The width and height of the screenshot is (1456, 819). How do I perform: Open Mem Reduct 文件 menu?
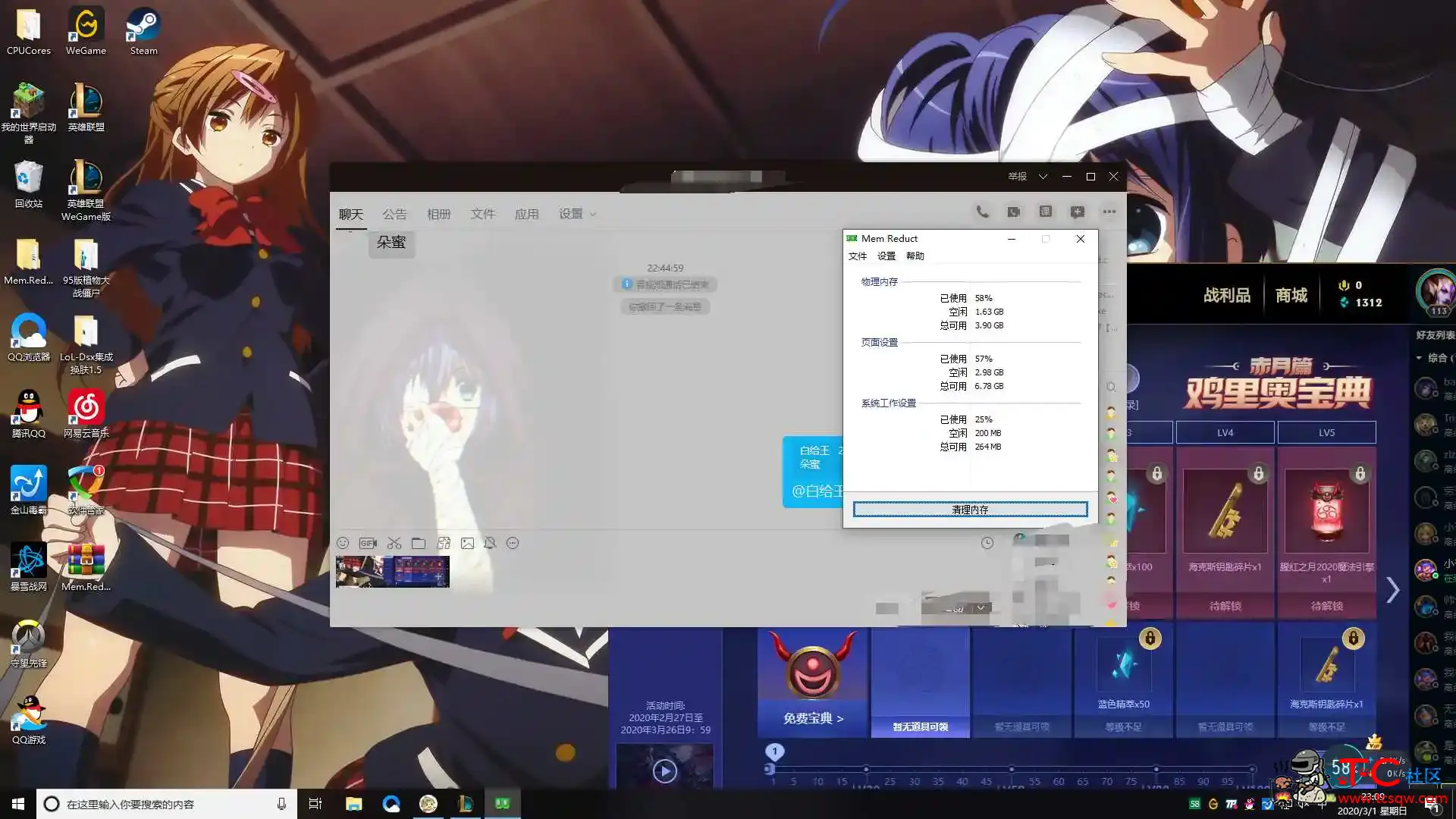(x=856, y=256)
